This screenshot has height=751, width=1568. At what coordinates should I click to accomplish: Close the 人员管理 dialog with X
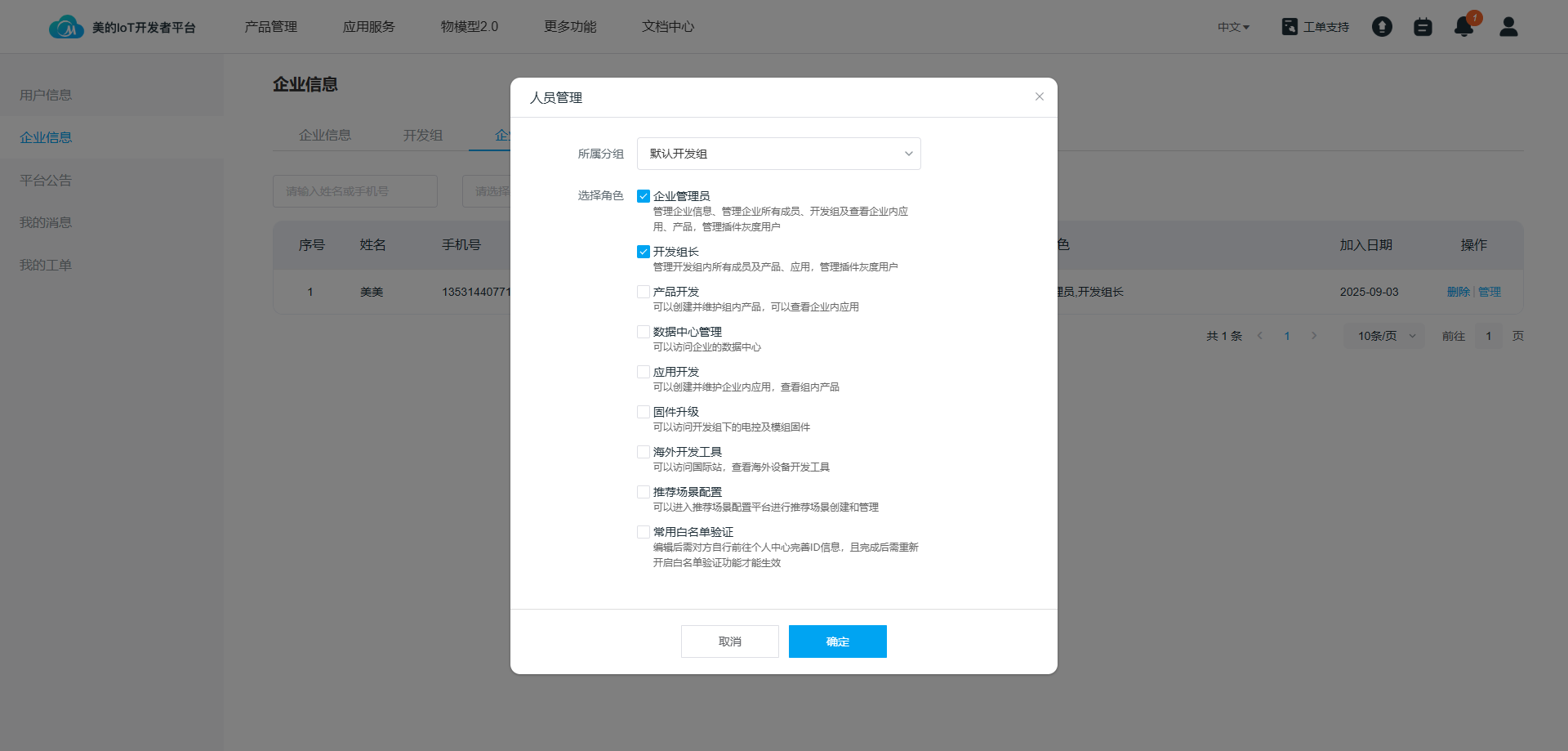tap(1039, 96)
